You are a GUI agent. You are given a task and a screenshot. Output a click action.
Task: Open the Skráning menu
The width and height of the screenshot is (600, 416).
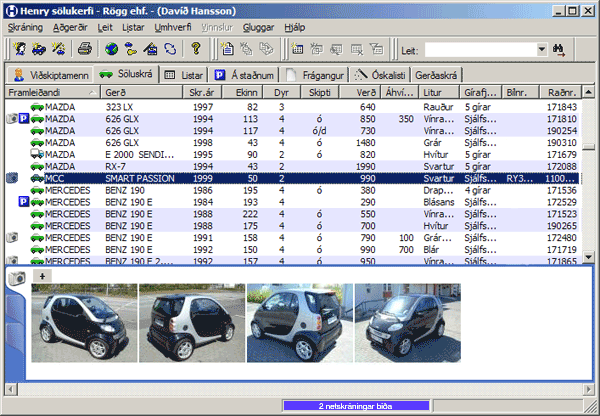25,28
